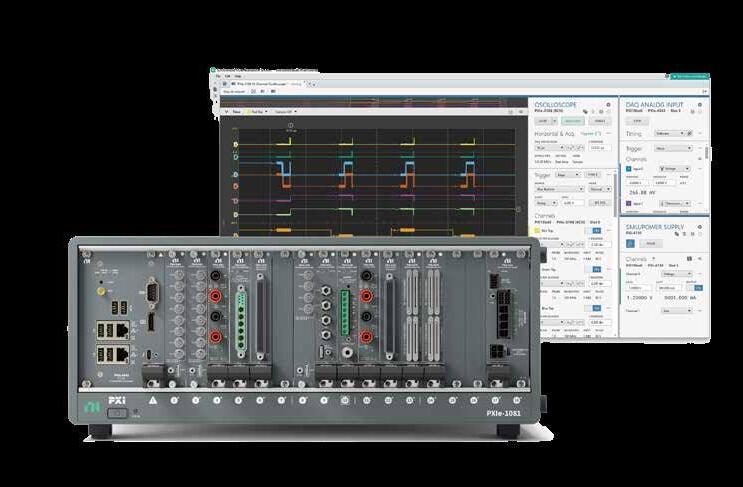
Task: Click the SMU readout '1.20000 V'
Action: click(641, 298)
